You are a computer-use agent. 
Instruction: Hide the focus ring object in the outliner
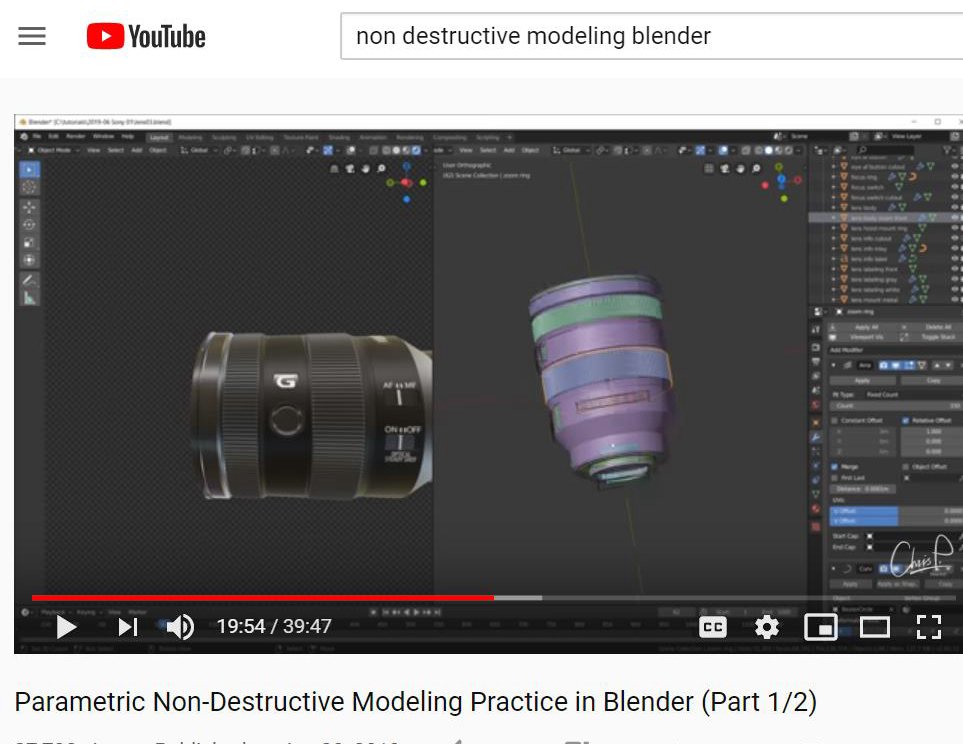point(956,177)
